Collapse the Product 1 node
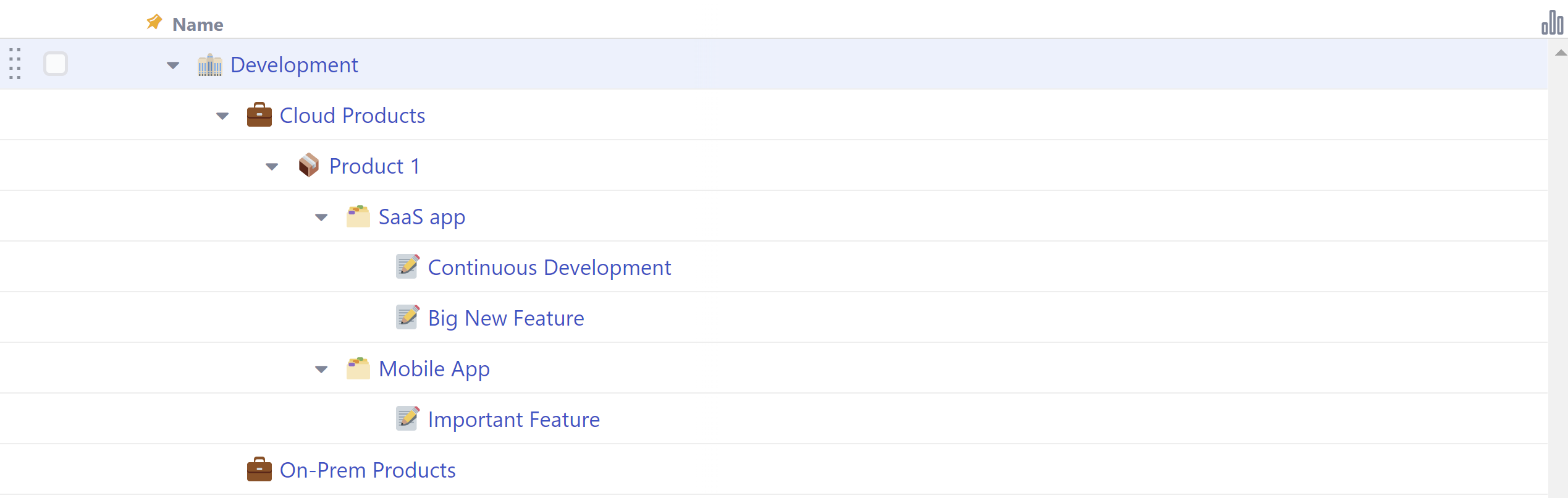This screenshot has width=1568, height=498. [272, 166]
